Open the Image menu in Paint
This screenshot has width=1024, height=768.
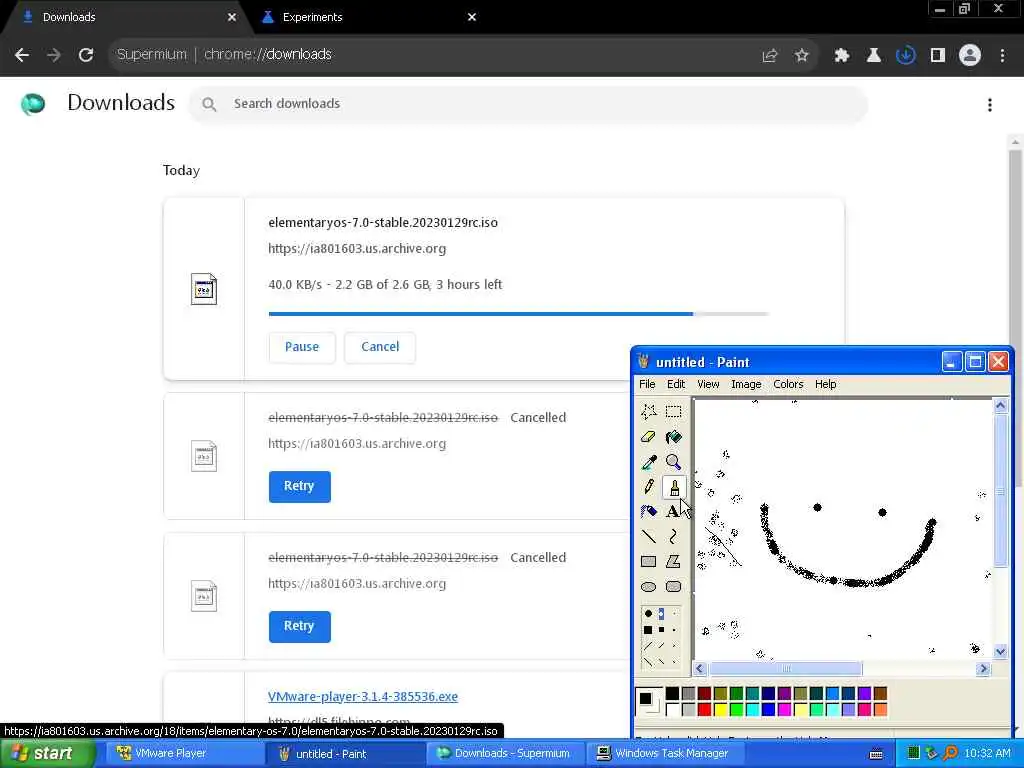(746, 384)
